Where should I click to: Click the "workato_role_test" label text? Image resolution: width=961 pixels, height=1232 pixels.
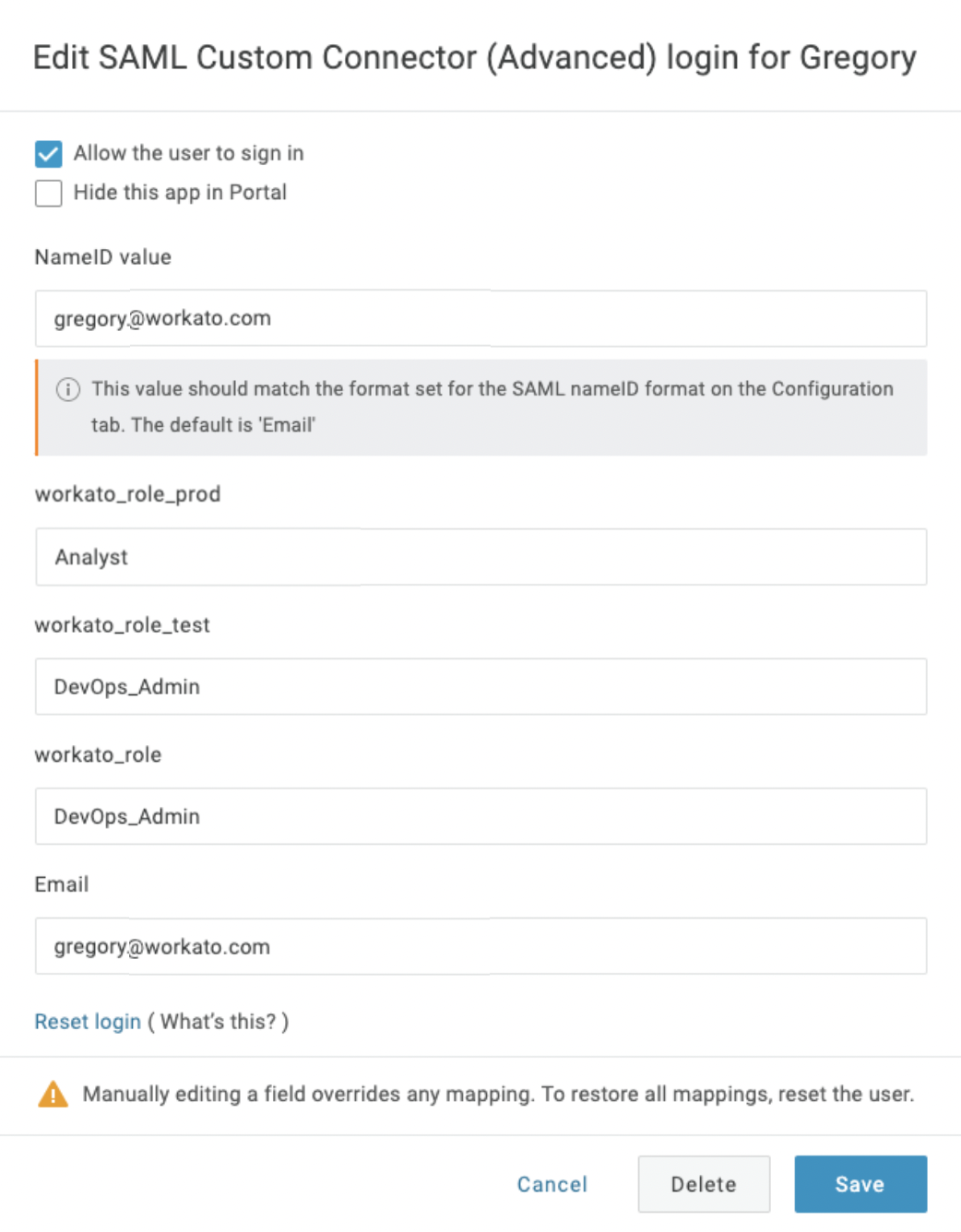123,625
